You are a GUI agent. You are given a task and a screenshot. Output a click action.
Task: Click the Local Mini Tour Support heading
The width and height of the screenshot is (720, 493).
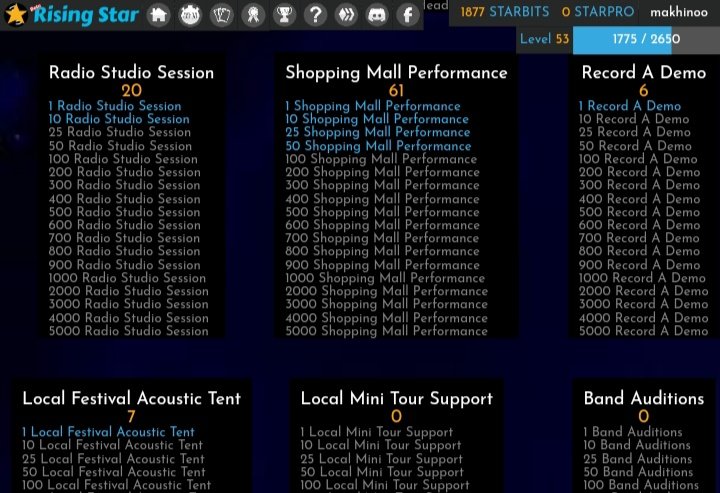[396, 398]
